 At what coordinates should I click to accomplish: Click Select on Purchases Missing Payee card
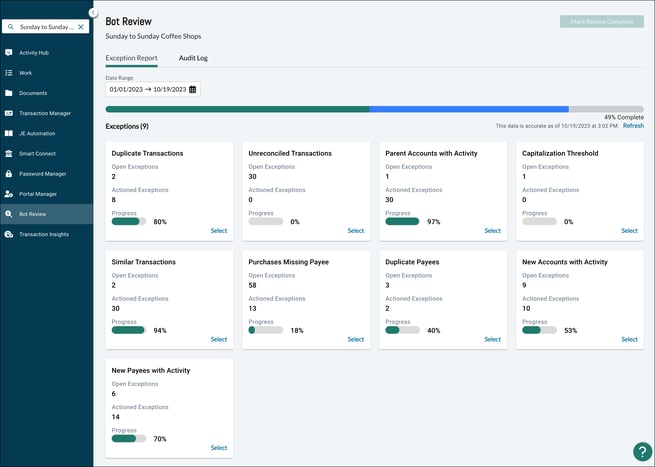click(x=355, y=339)
